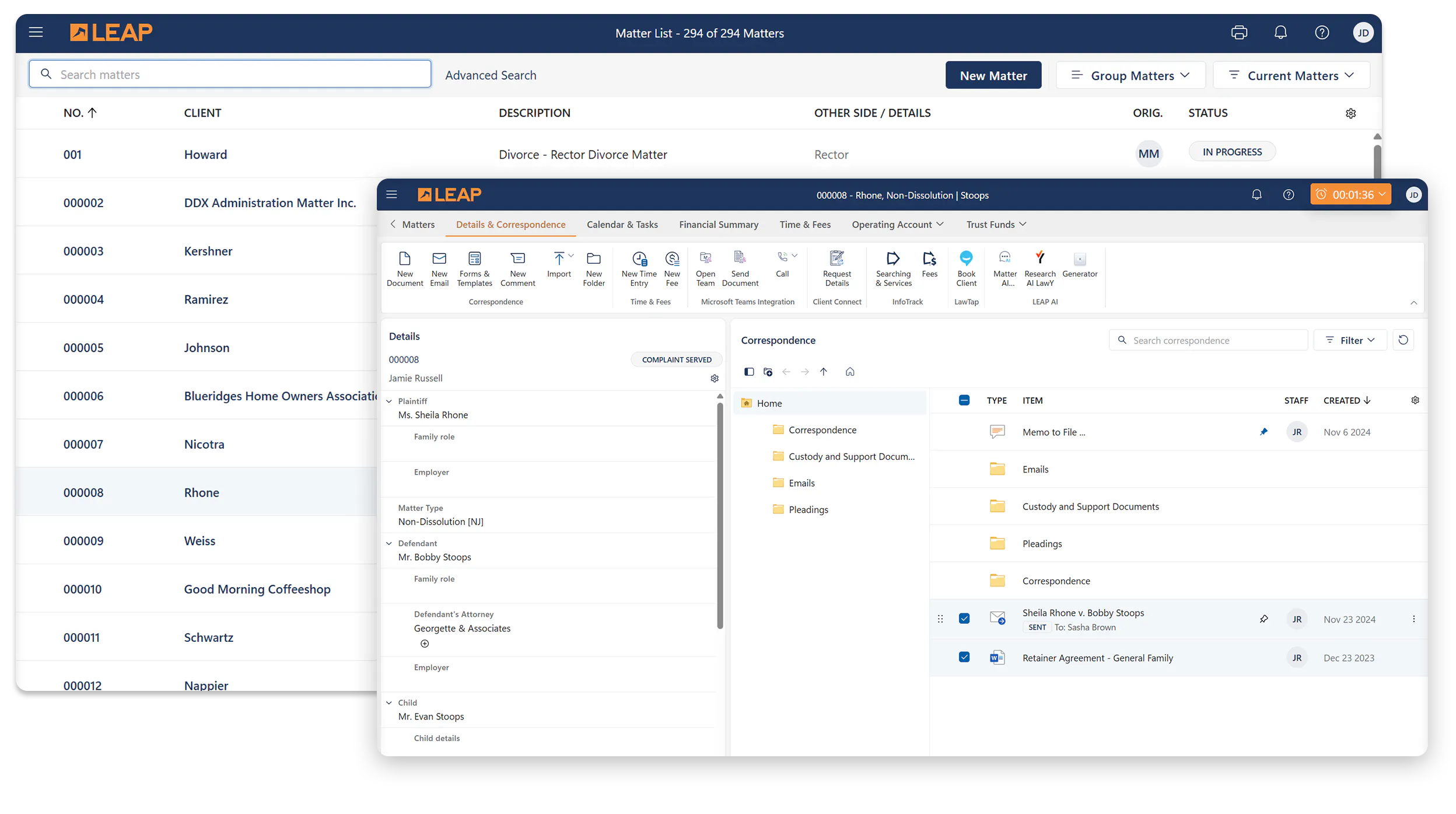Click the New Time Entry icon
The width and height of the screenshot is (1456, 814).
639,259
